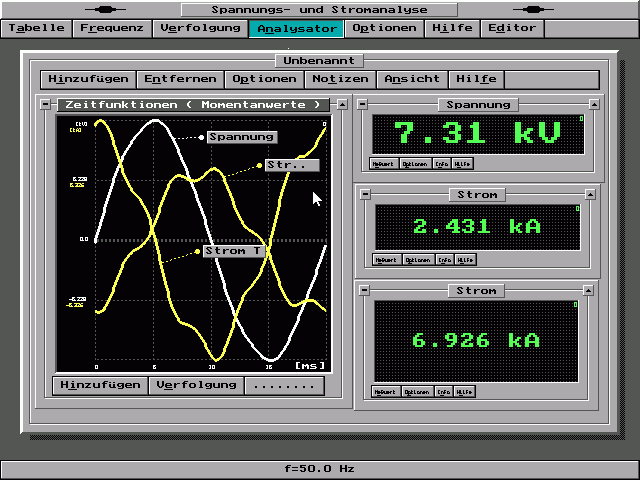Click Meßwert under the 7.31 kV display

click(x=382, y=164)
